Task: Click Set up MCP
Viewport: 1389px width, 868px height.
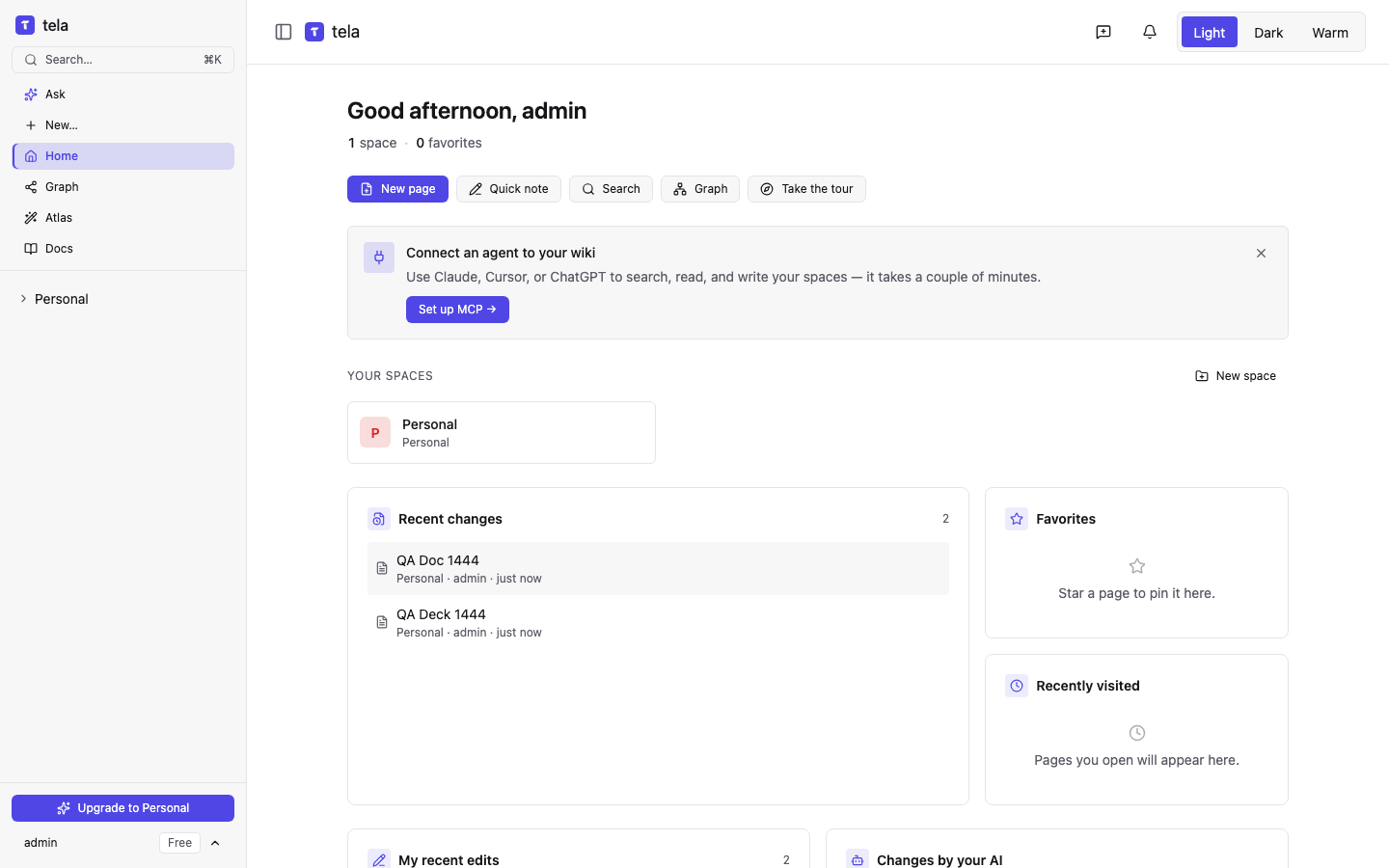Action: pos(457,310)
